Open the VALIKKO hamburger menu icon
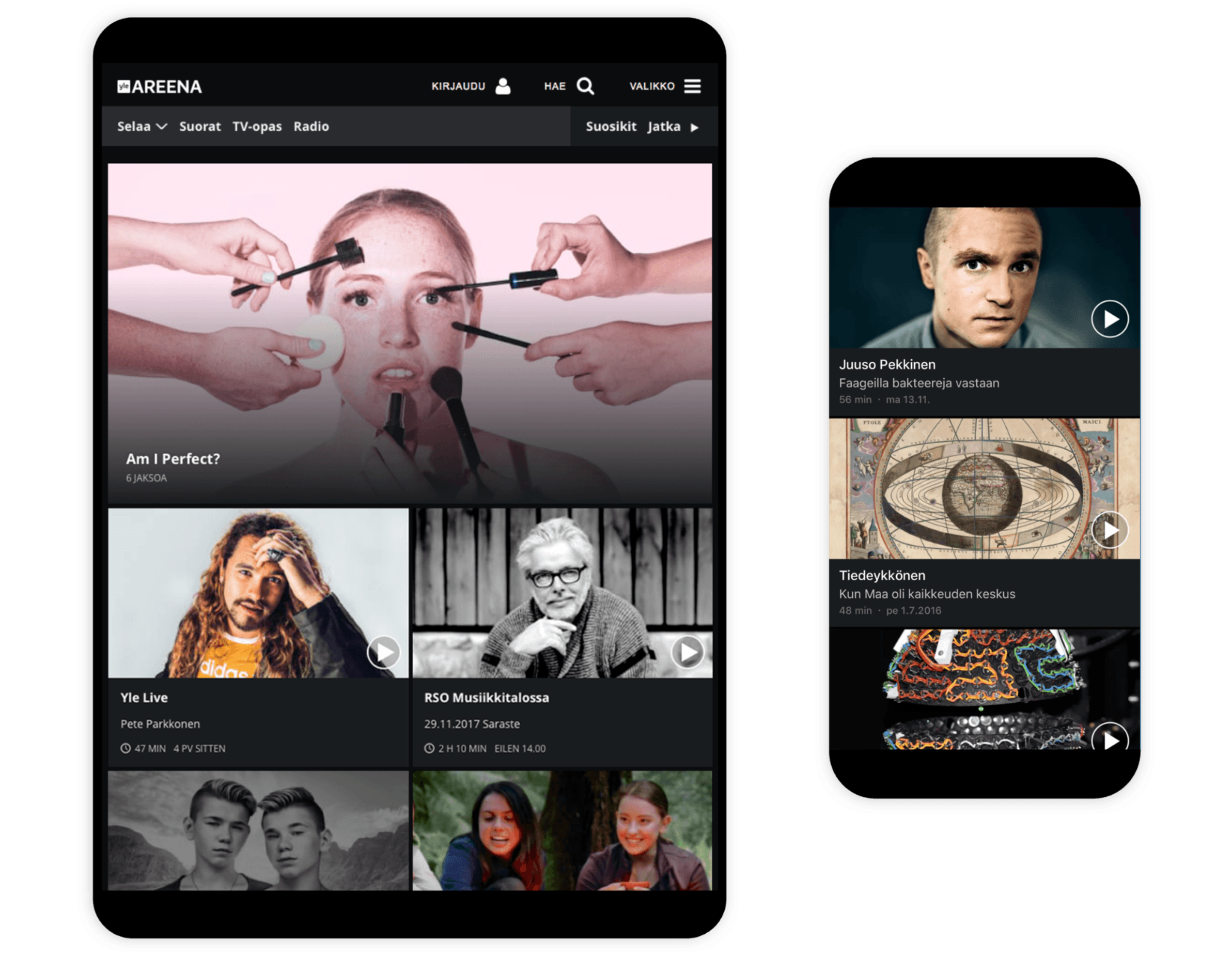 click(693, 86)
